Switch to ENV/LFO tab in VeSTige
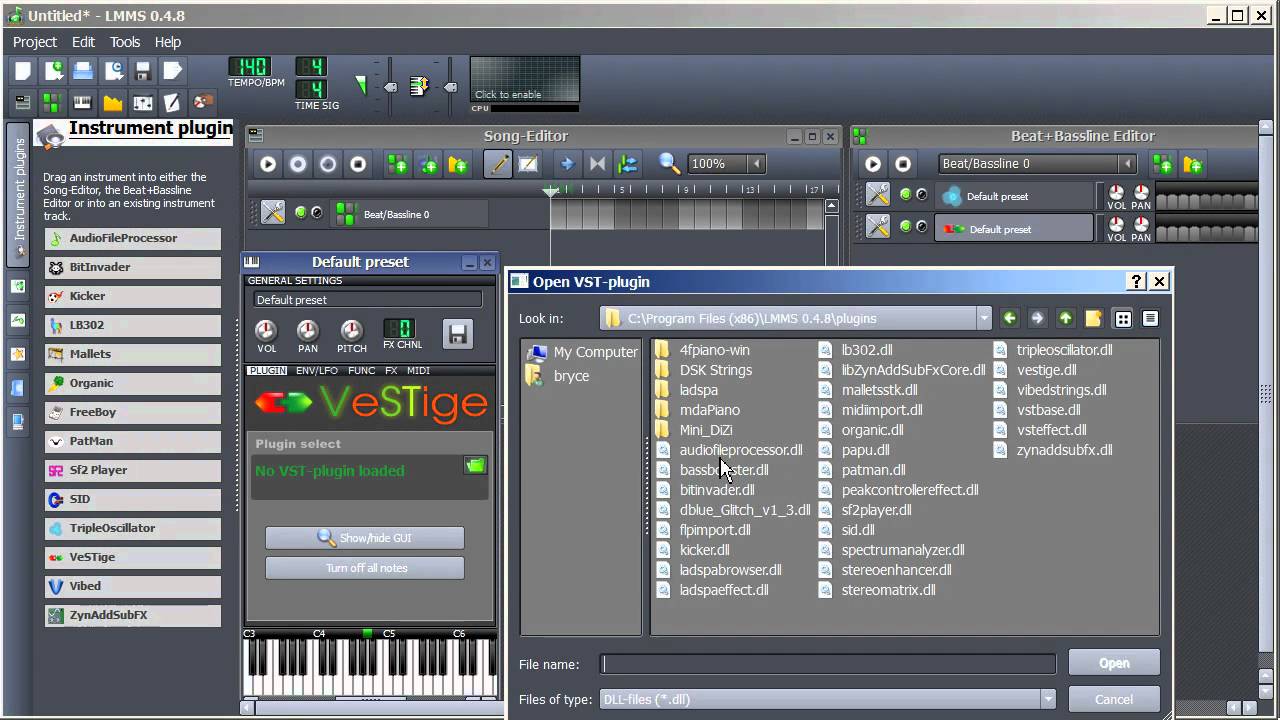This screenshot has height=720, width=1280. click(x=317, y=370)
